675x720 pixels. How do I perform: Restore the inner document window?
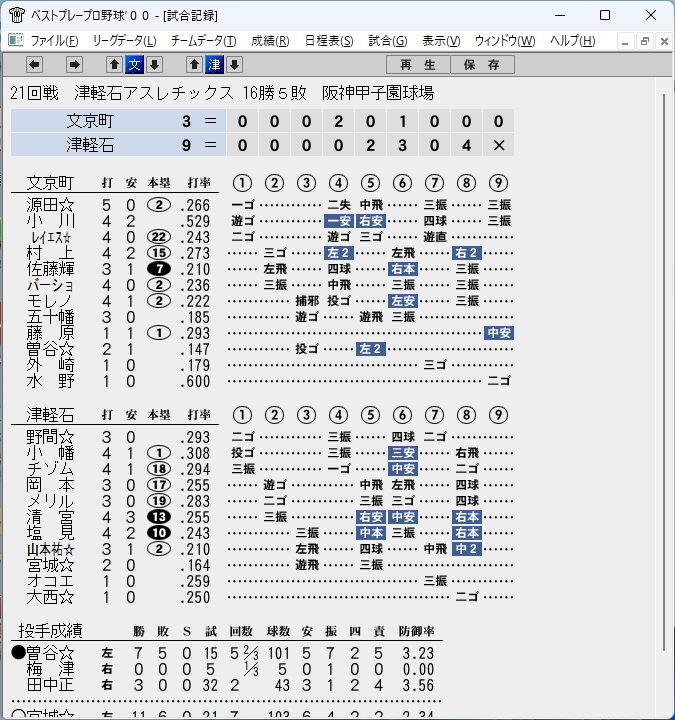(x=644, y=41)
